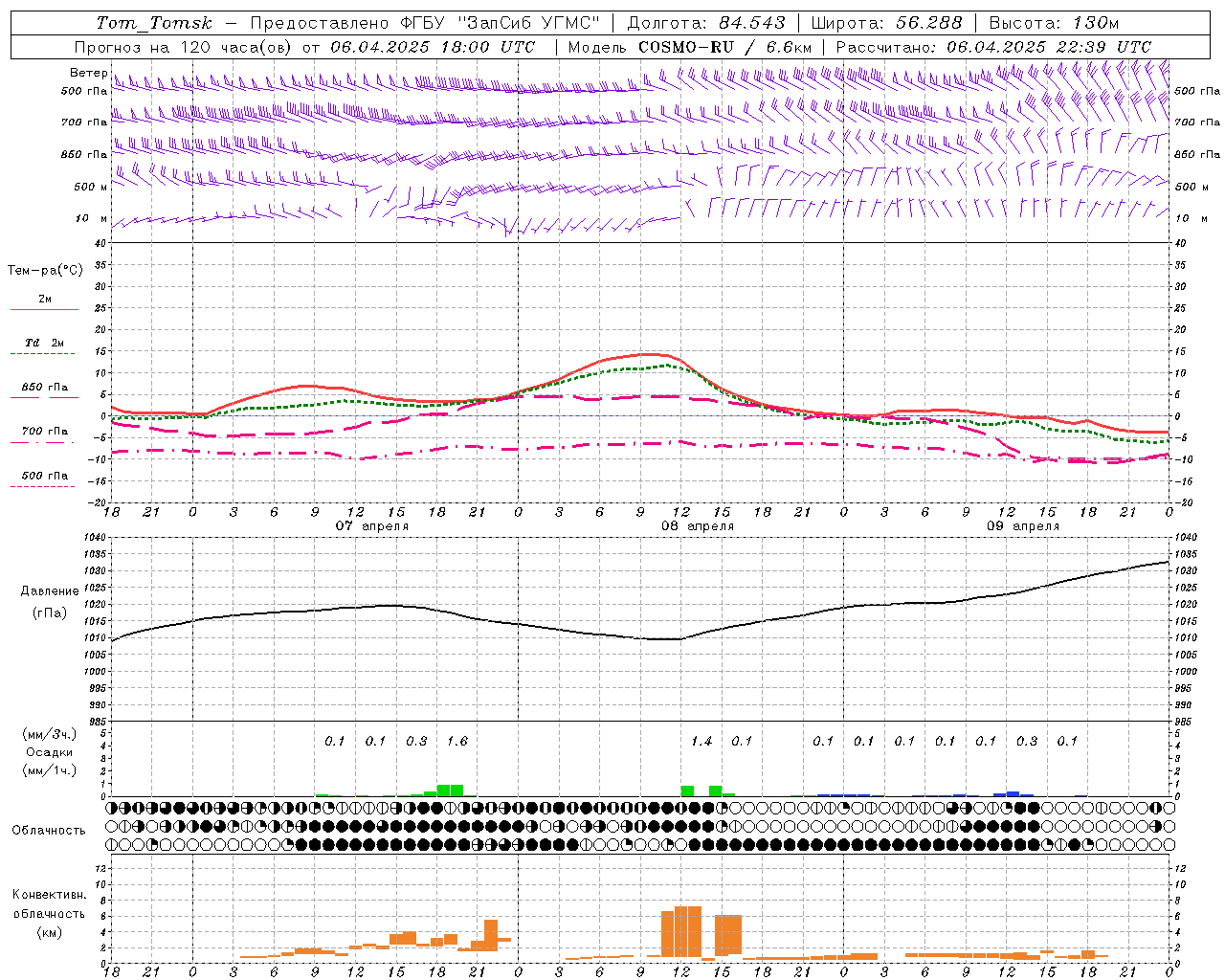Select the 07 апреля date label
1225x980 pixels.
372,526
